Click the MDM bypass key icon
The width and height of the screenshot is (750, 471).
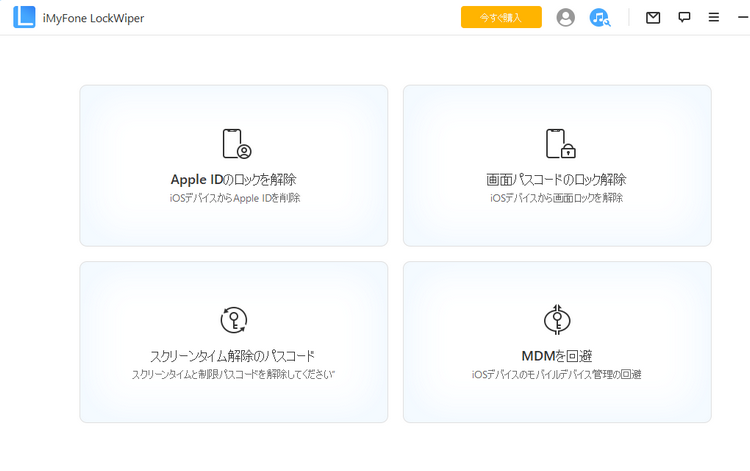(x=557, y=319)
